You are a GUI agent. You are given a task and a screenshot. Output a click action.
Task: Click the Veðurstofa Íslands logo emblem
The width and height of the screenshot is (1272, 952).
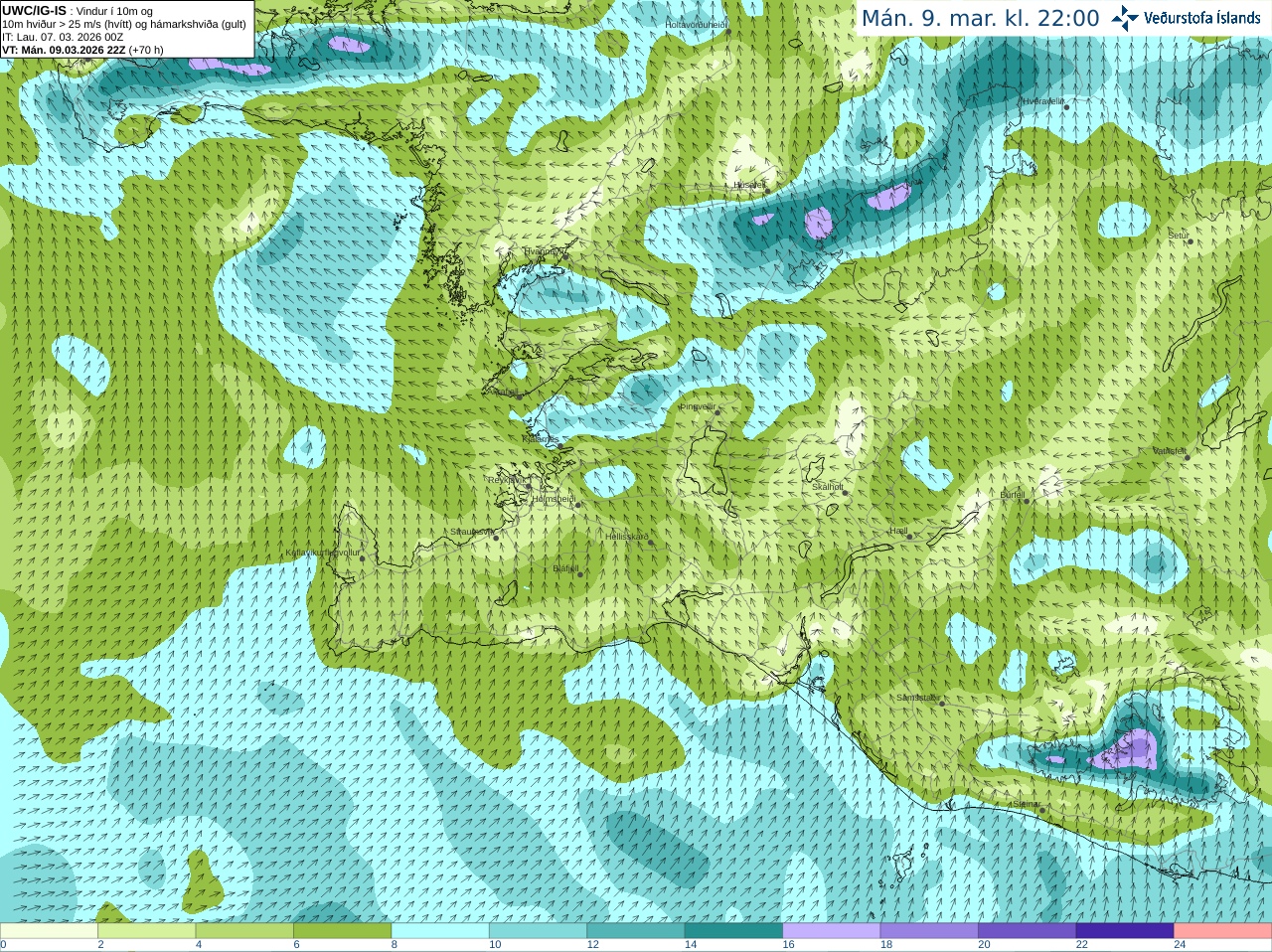(x=1125, y=18)
